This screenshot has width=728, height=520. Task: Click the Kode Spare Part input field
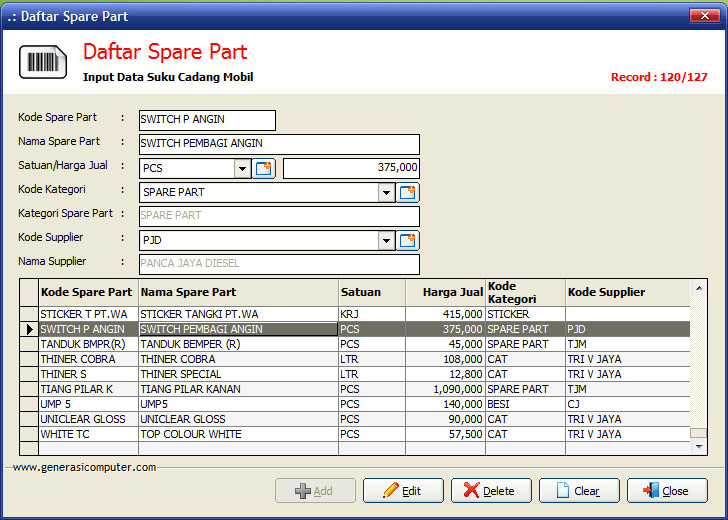[x=207, y=120]
